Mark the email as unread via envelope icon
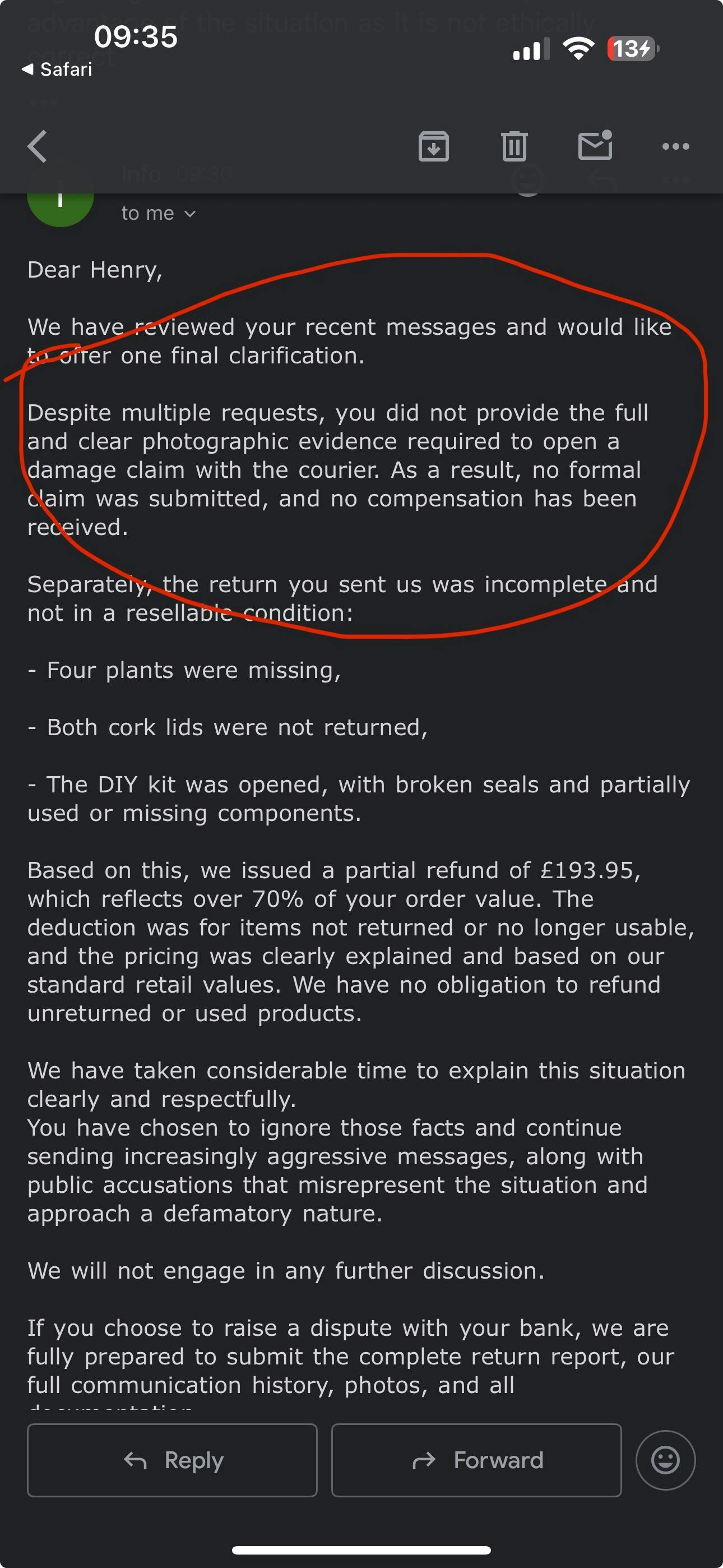The width and height of the screenshot is (723, 1568). click(x=595, y=145)
